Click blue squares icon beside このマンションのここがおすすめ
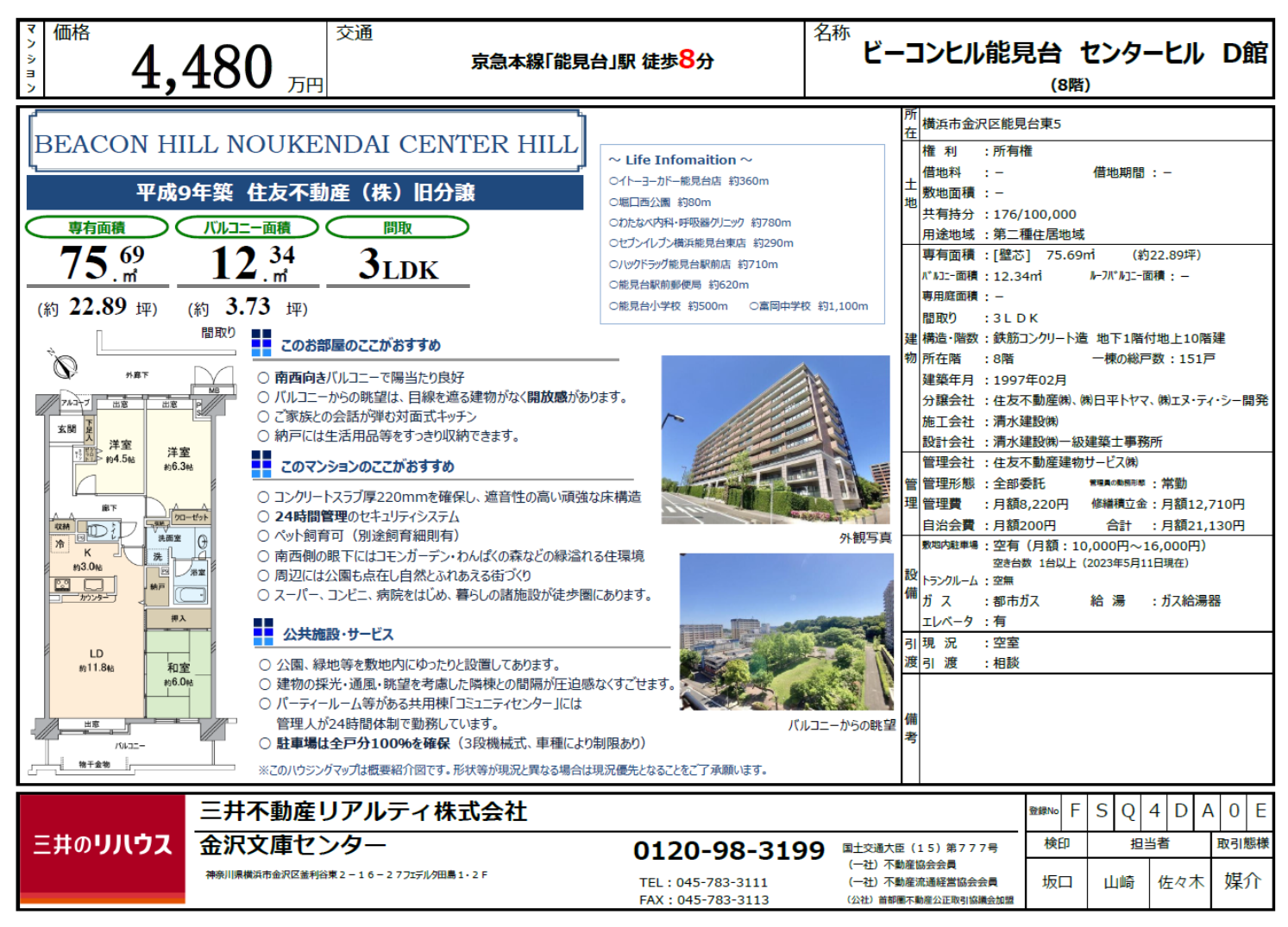This screenshot has width=1288, height=927. click(x=261, y=465)
